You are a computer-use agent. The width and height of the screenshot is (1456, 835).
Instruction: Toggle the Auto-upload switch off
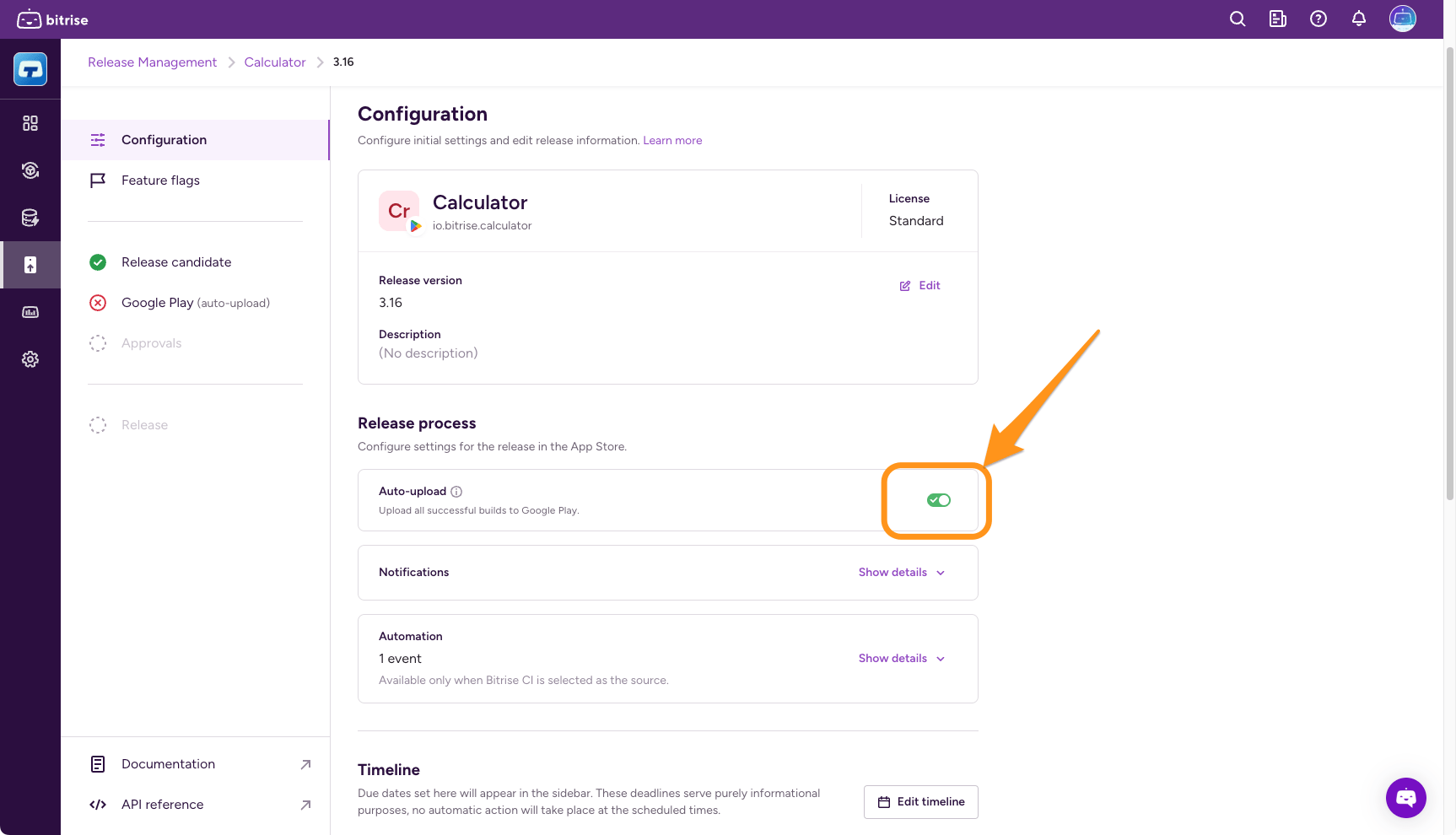tap(939, 500)
